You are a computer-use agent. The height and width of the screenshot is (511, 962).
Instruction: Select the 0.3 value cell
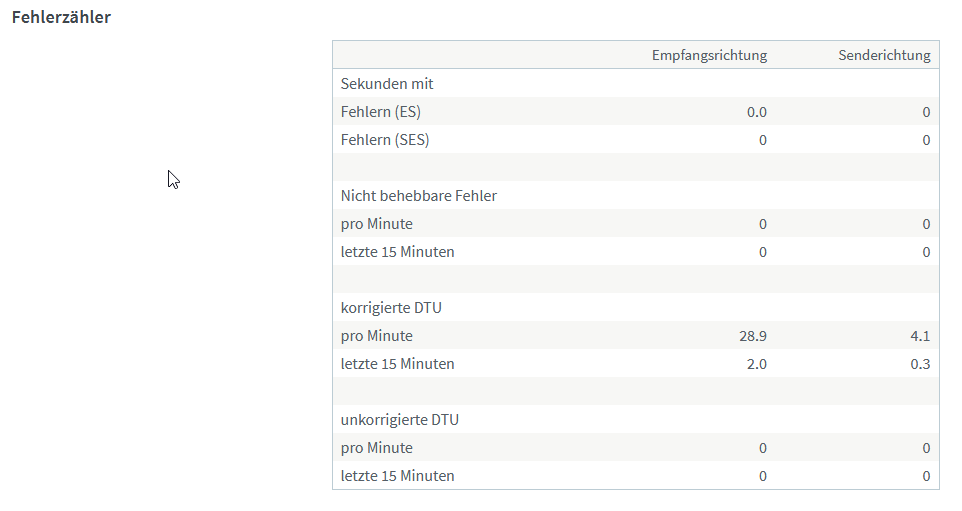920,364
